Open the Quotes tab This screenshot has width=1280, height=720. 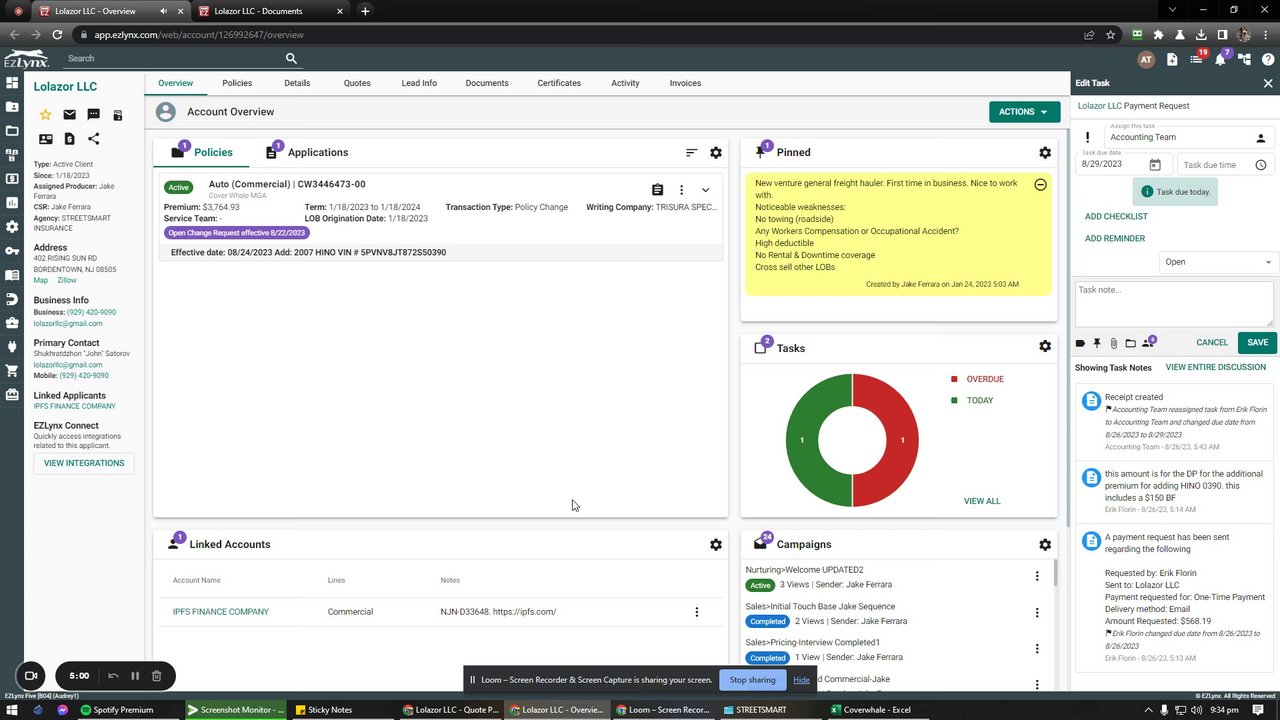coord(357,83)
